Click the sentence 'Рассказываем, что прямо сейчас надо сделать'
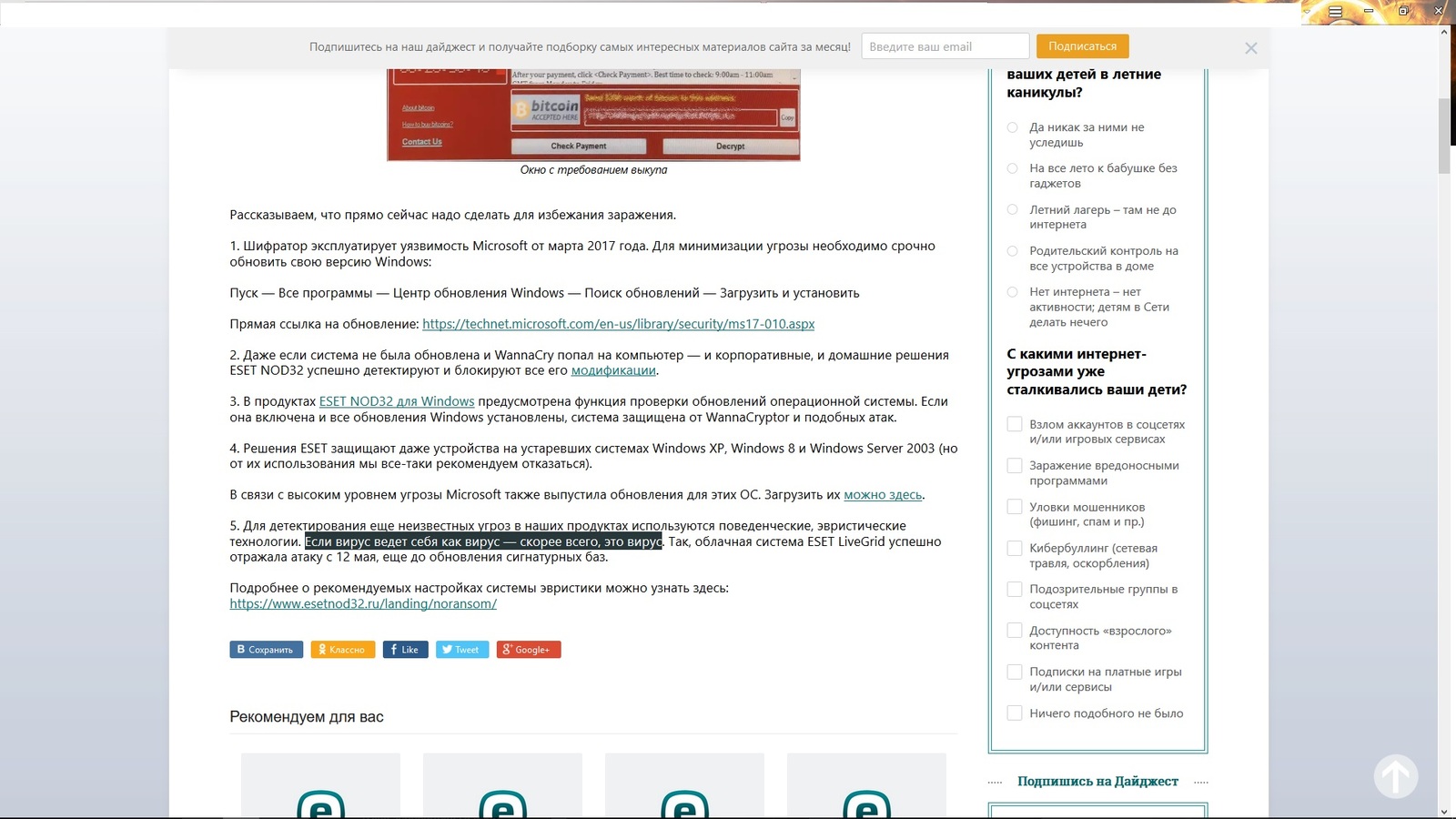1456x819 pixels. [452, 216]
